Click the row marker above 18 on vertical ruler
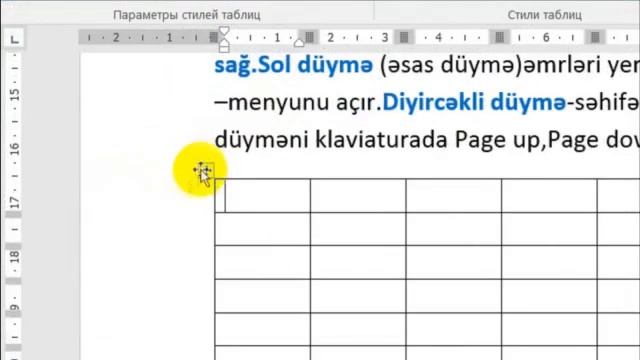The width and height of the screenshot is (640, 360). (x=13, y=247)
